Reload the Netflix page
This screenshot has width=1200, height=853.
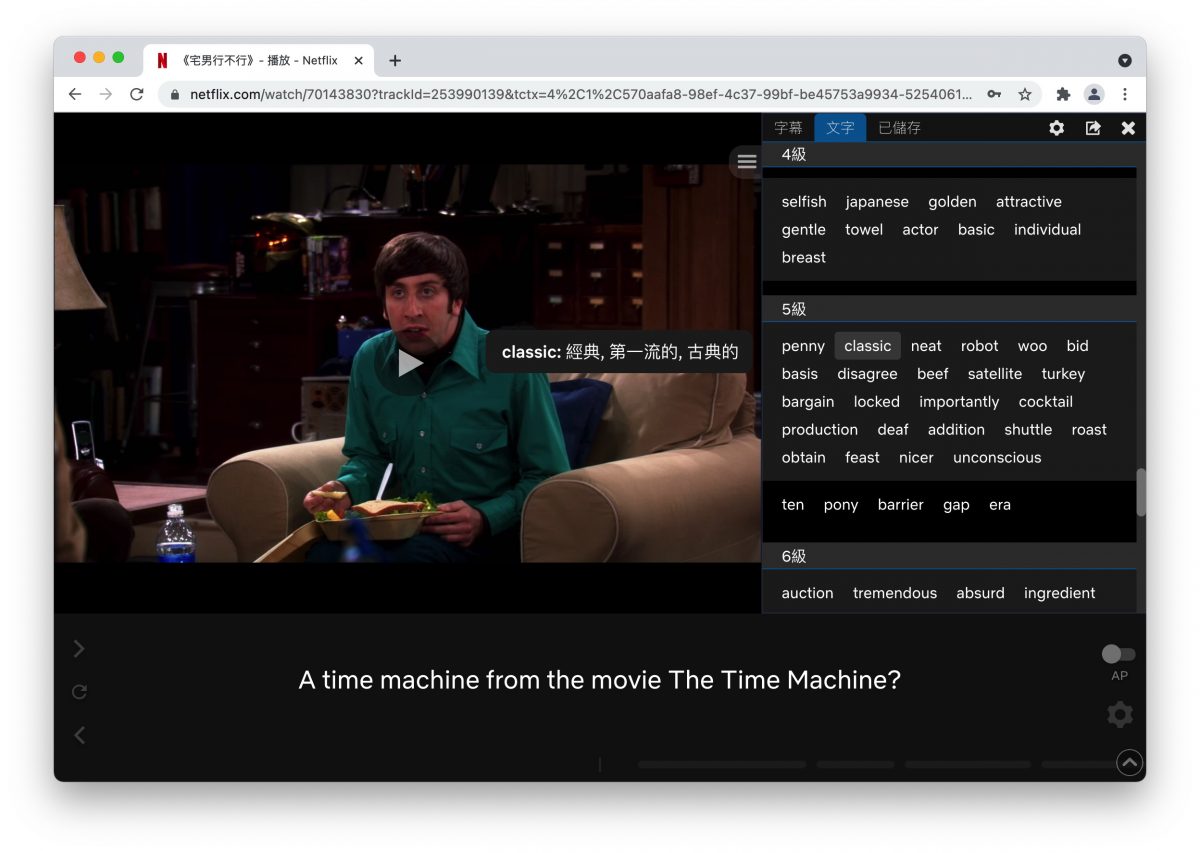tap(137, 94)
